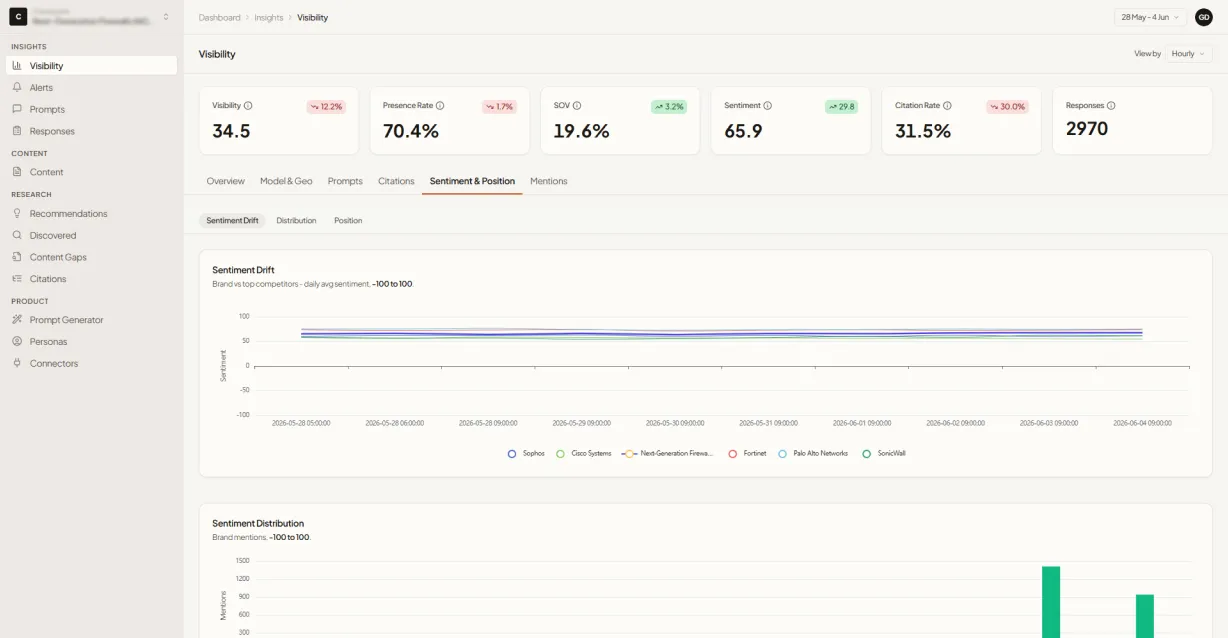This screenshot has height=638, width=1228.
Task: Switch to the Citations tab
Action: (x=396, y=181)
